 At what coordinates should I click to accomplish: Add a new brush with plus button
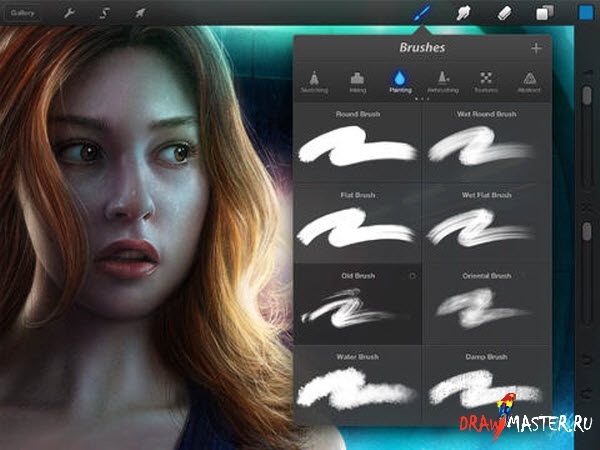pyautogui.click(x=536, y=48)
